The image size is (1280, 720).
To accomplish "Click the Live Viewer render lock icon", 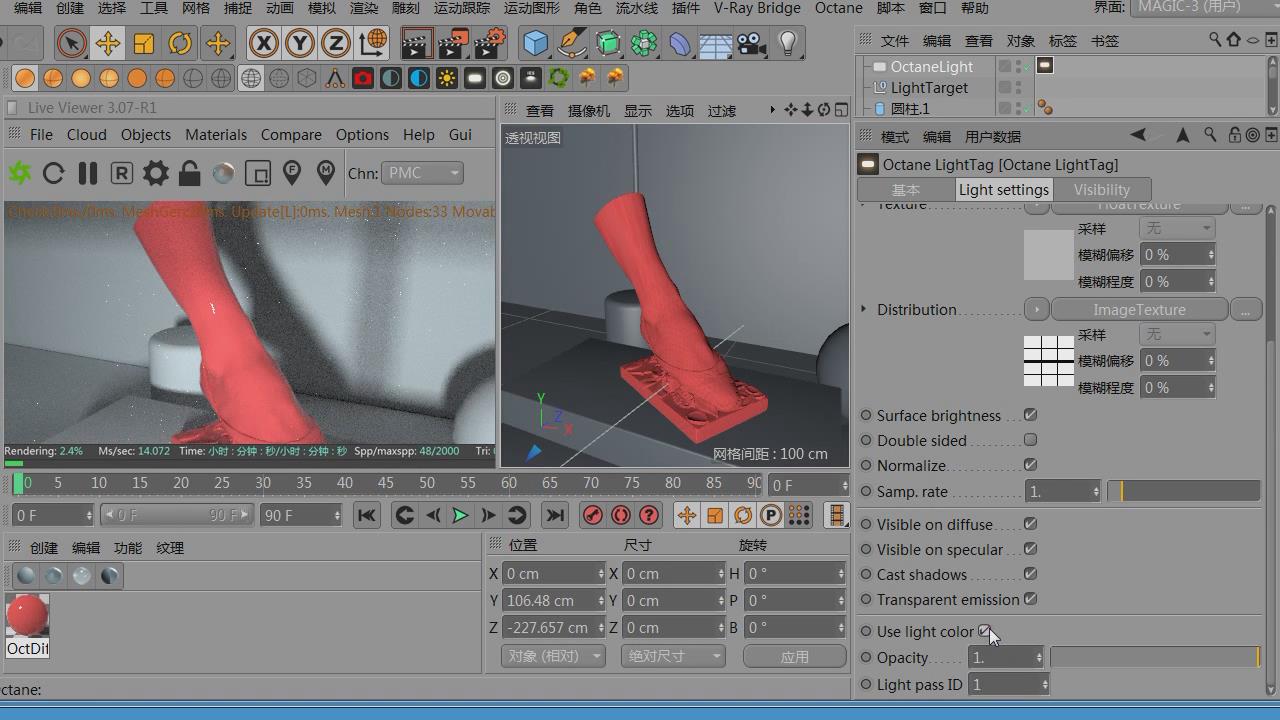I will click(189, 173).
